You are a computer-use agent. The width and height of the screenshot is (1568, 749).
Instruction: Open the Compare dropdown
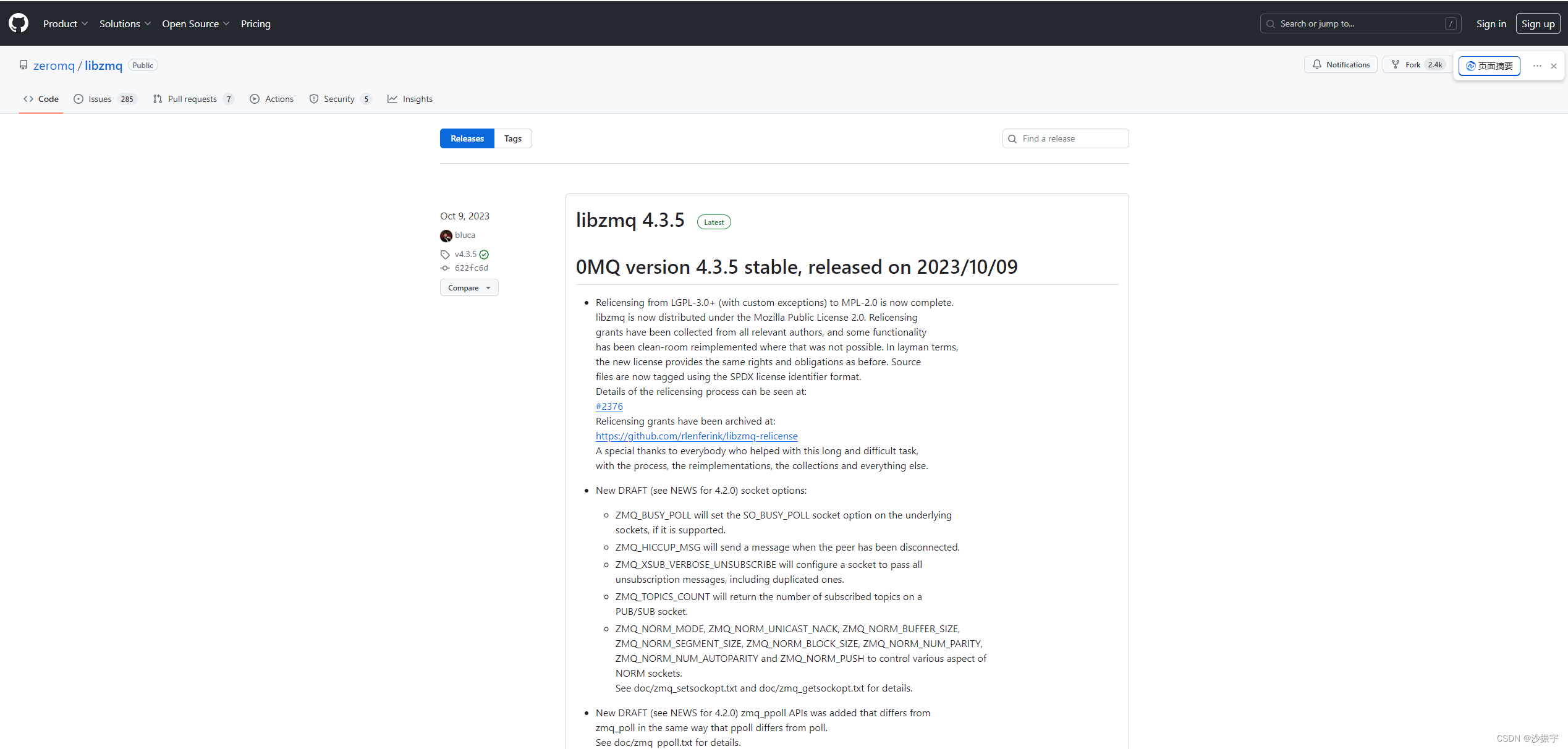coord(468,287)
